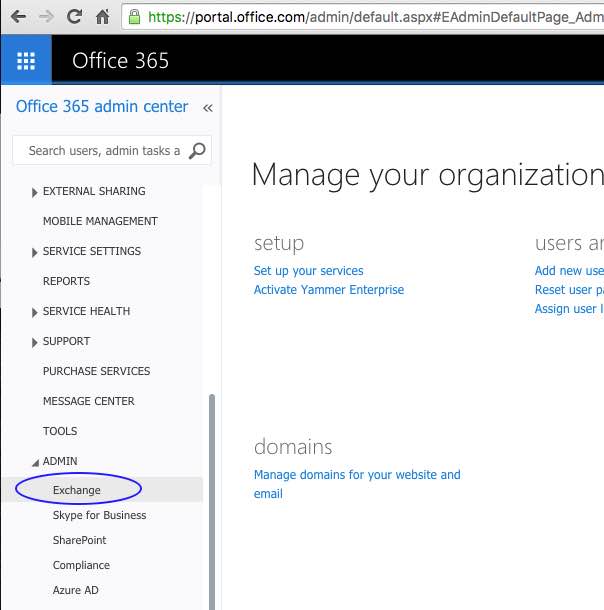Click the sidebar vertical scrollbar thumb
The height and width of the screenshot is (610, 604).
[x=212, y=502]
